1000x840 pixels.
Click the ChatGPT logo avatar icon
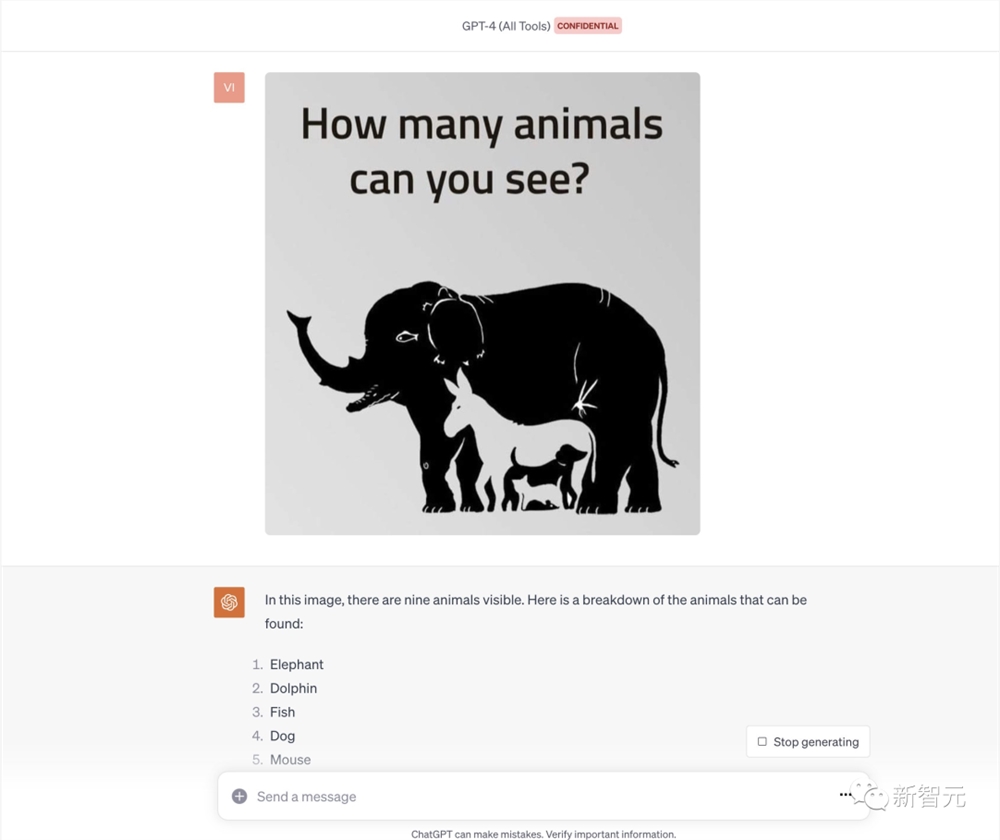pos(229,602)
